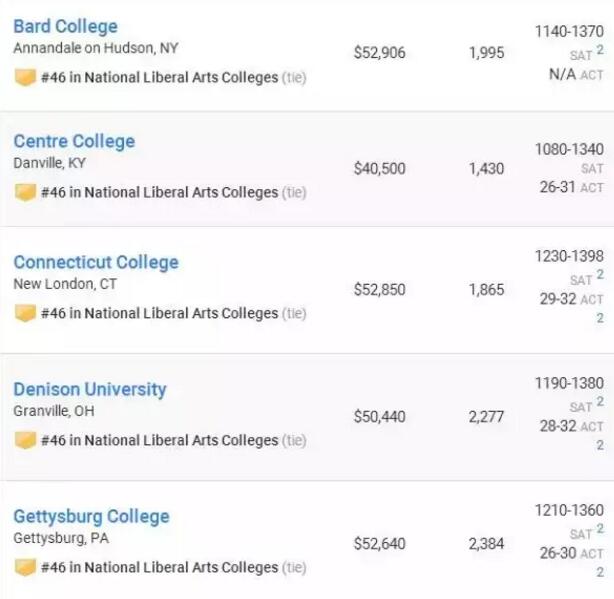Open the Centre College link
Viewport: 614px width, 599px height.
[x=74, y=141]
